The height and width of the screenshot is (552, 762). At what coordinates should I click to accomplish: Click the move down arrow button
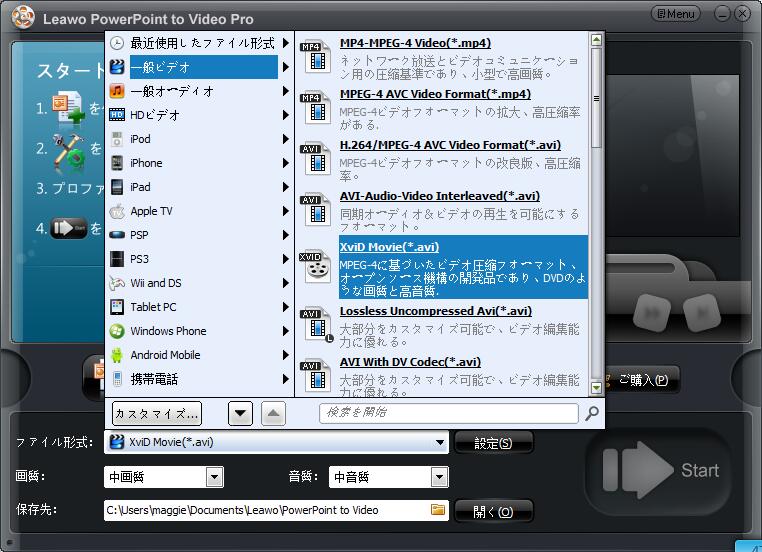(240, 413)
